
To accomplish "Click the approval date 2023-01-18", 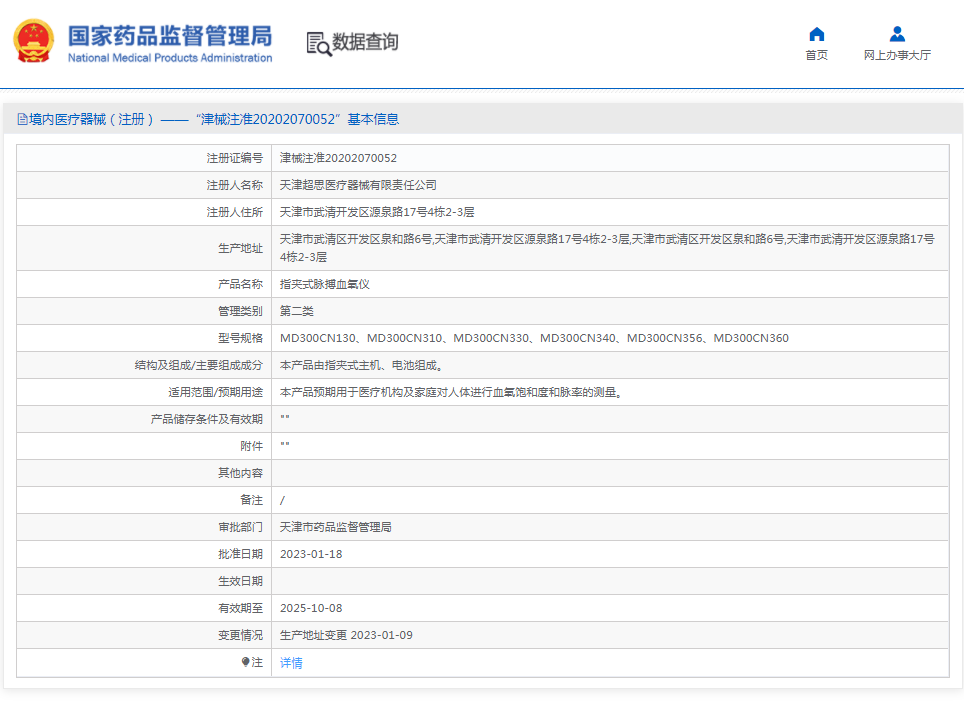I will (x=311, y=554).
